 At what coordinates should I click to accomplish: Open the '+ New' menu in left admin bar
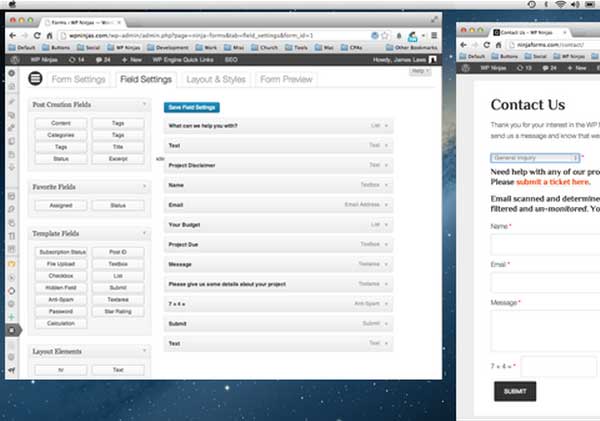tap(132, 60)
